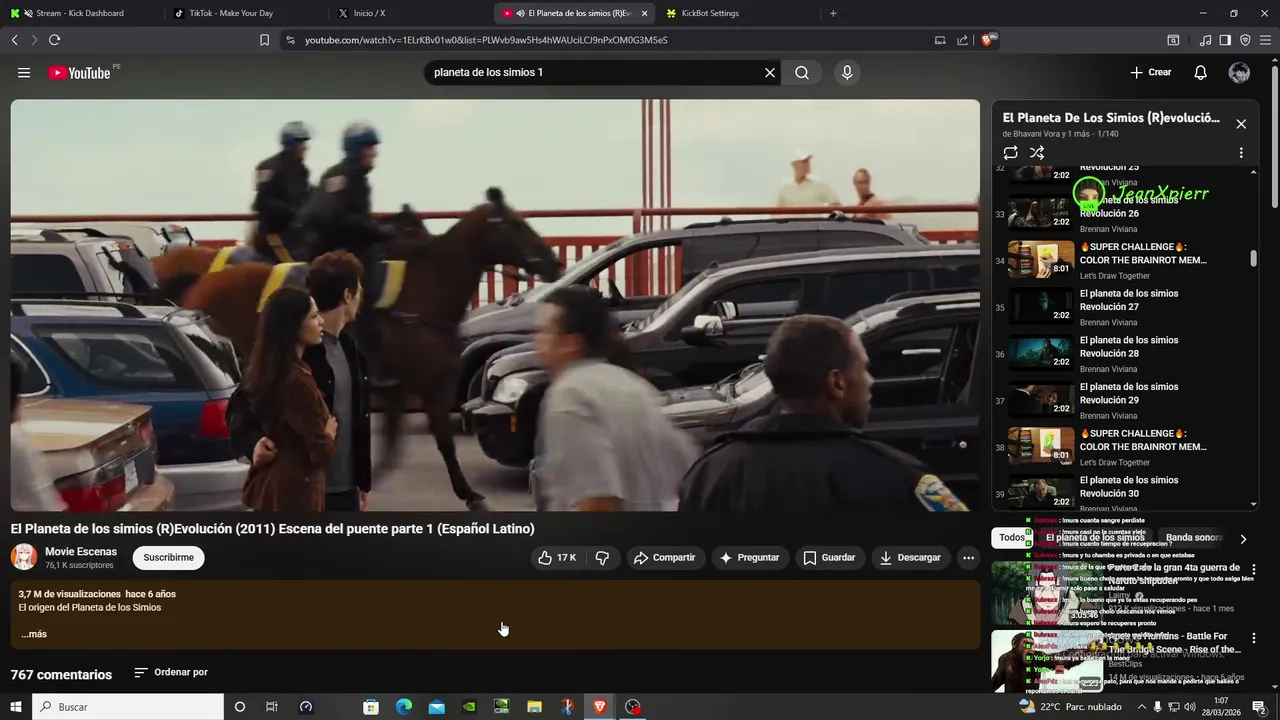
Task: Save the video with Guardar
Action: pos(829,558)
